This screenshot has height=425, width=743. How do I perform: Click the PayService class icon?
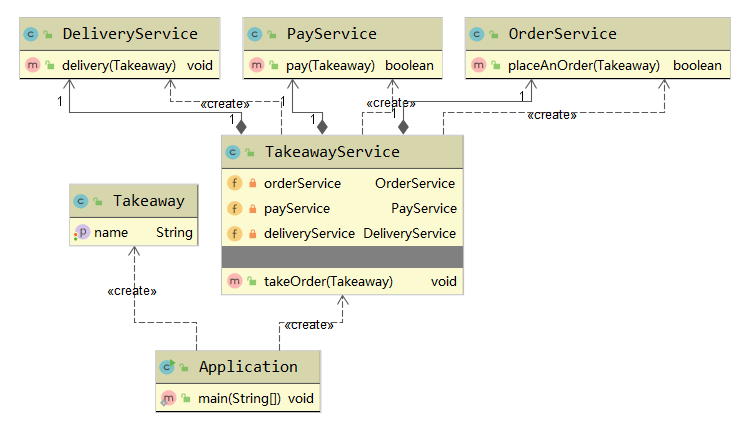[255, 34]
